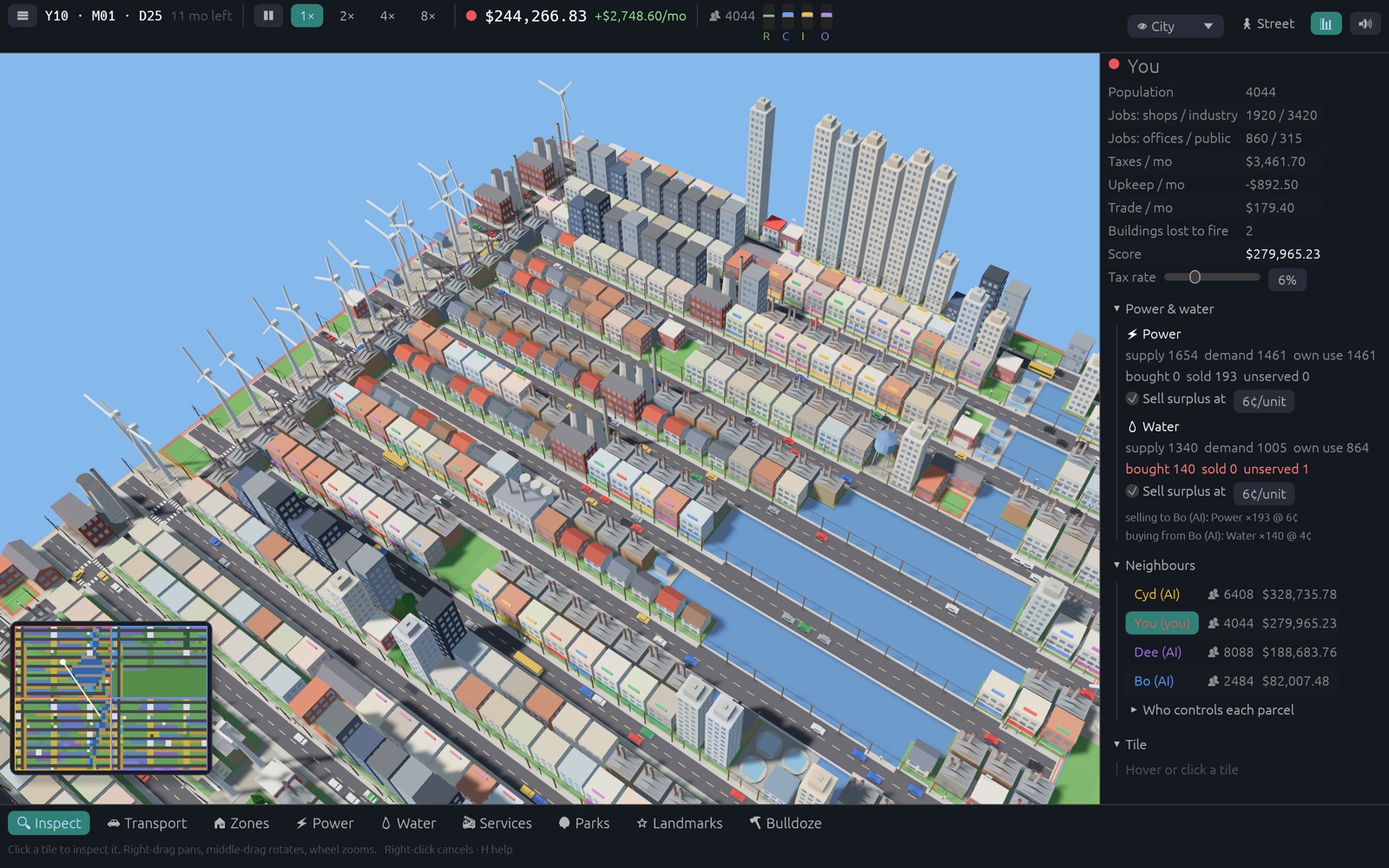Click the Taxes / mo value $3,461.70
1389x868 pixels.
pos(1275,161)
